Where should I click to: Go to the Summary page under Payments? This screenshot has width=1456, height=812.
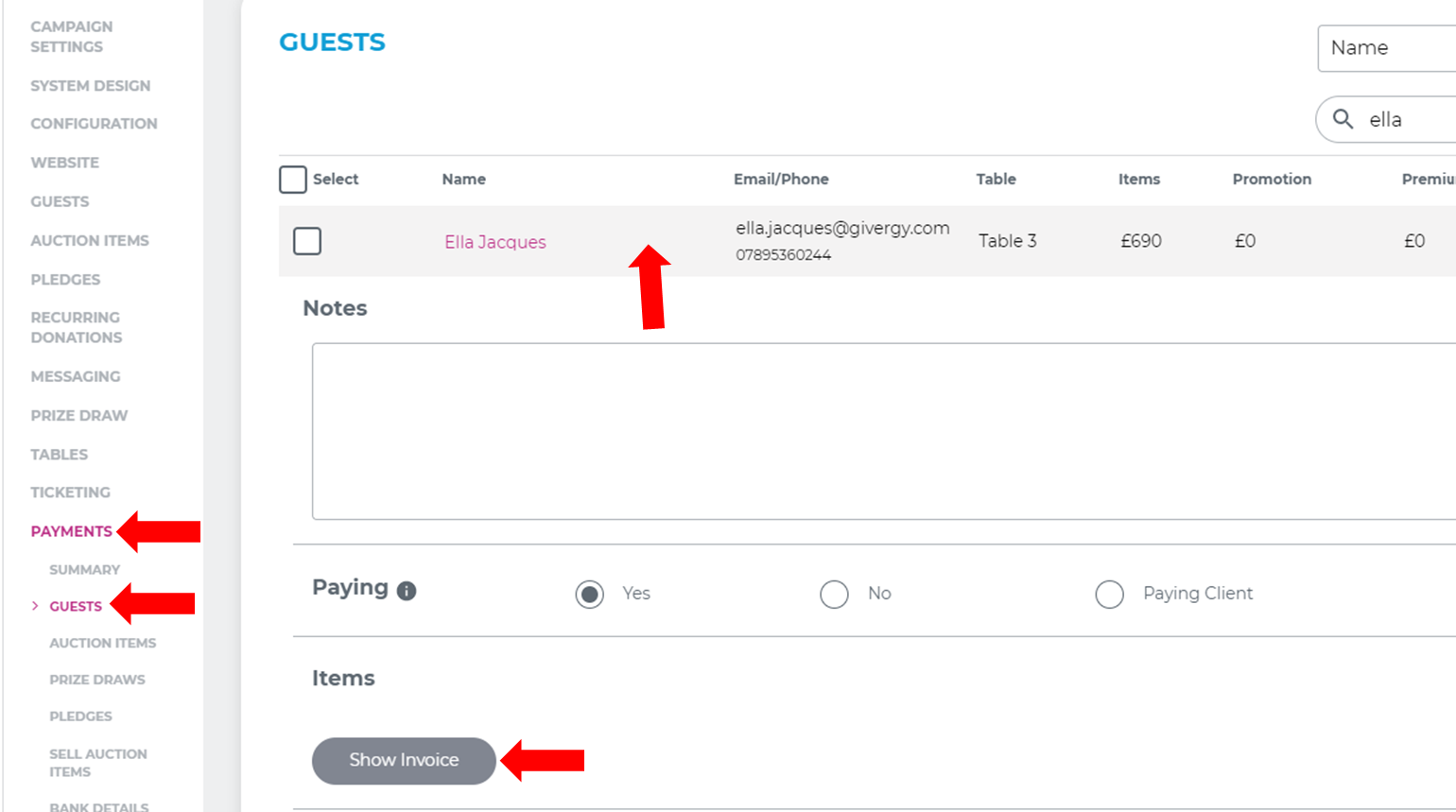[x=84, y=569]
